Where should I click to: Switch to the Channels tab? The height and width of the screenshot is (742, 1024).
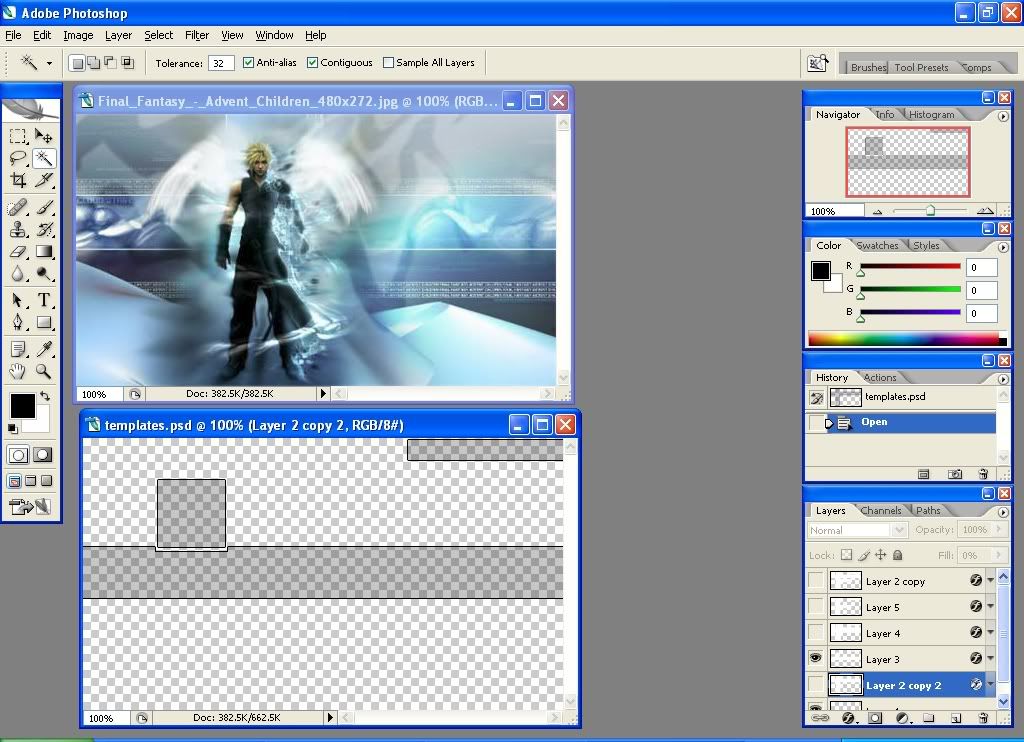coord(880,510)
